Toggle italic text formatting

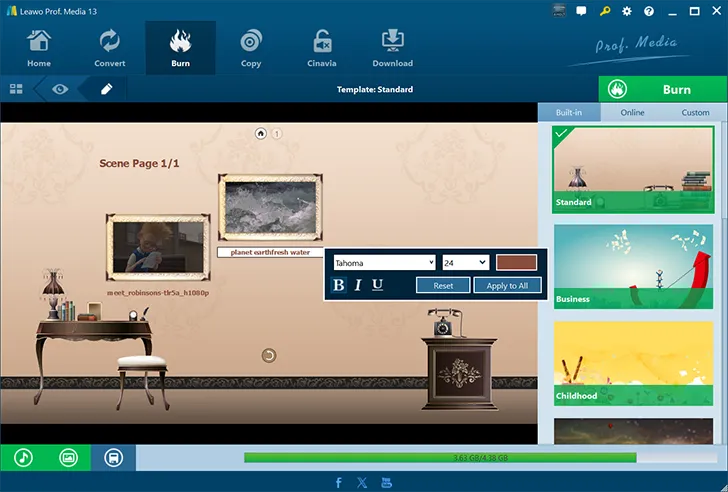358,285
